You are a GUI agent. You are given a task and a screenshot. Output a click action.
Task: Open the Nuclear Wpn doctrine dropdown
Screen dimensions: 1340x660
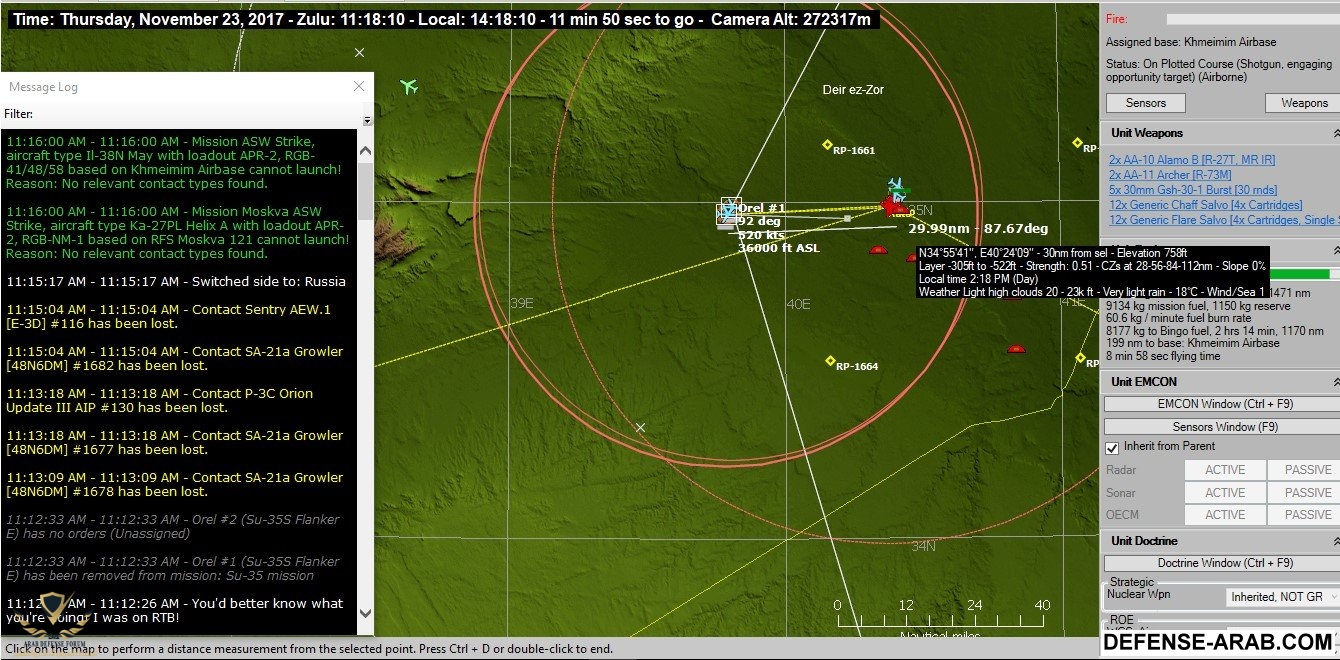[x=1282, y=597]
